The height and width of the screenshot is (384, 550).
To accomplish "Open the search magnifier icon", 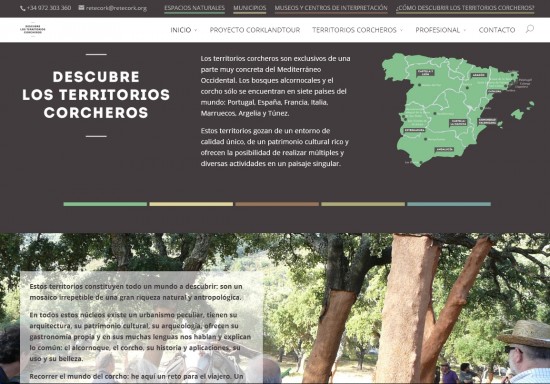I will pos(530,29).
